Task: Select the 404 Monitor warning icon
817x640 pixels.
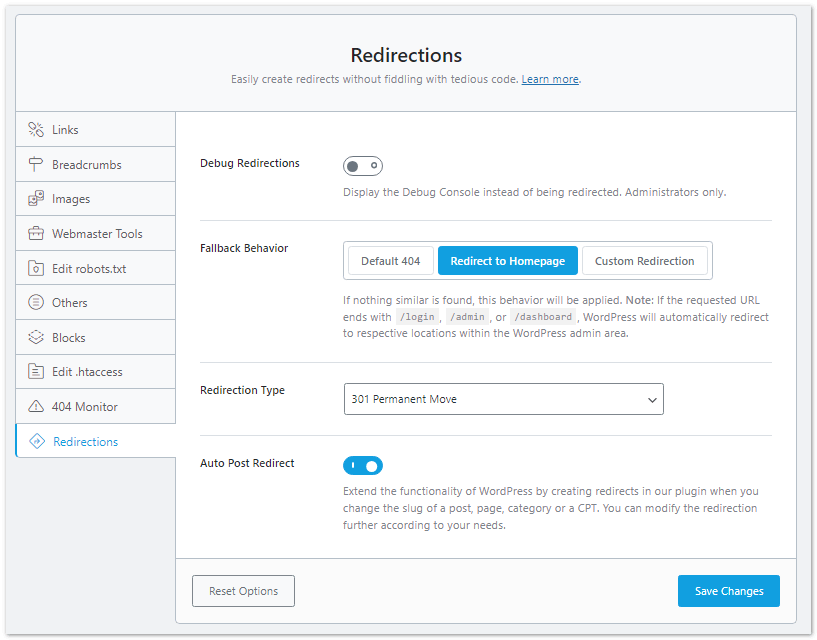Action: 36,406
